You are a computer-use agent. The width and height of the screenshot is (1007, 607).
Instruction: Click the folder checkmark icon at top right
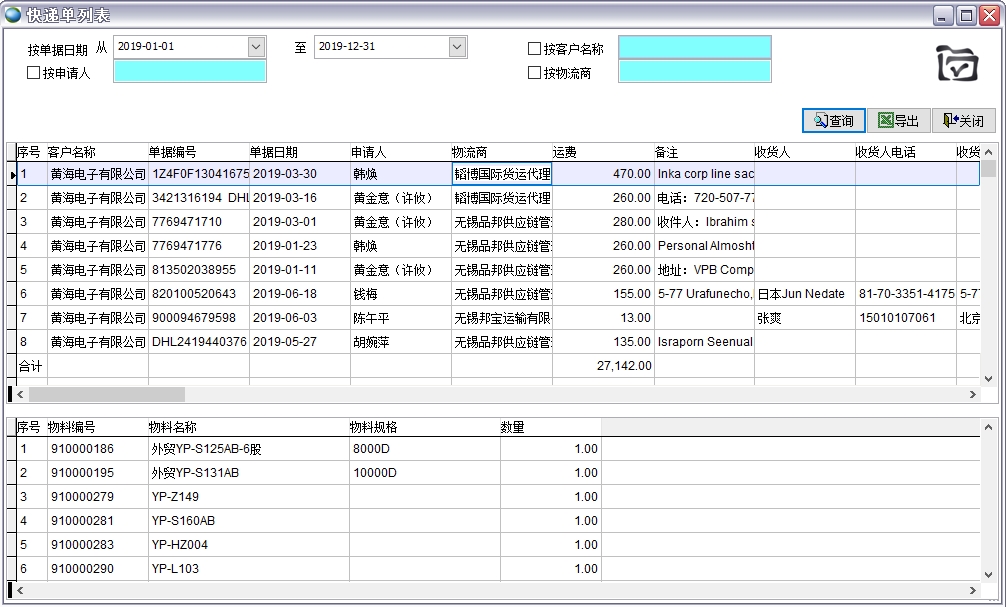click(x=957, y=63)
